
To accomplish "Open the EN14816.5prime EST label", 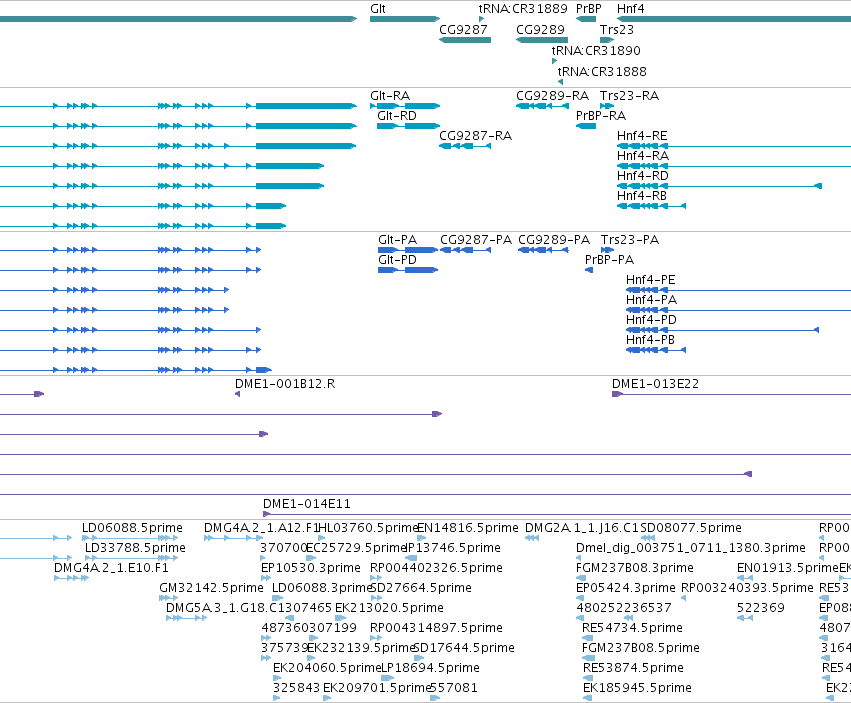I will coord(468,528).
